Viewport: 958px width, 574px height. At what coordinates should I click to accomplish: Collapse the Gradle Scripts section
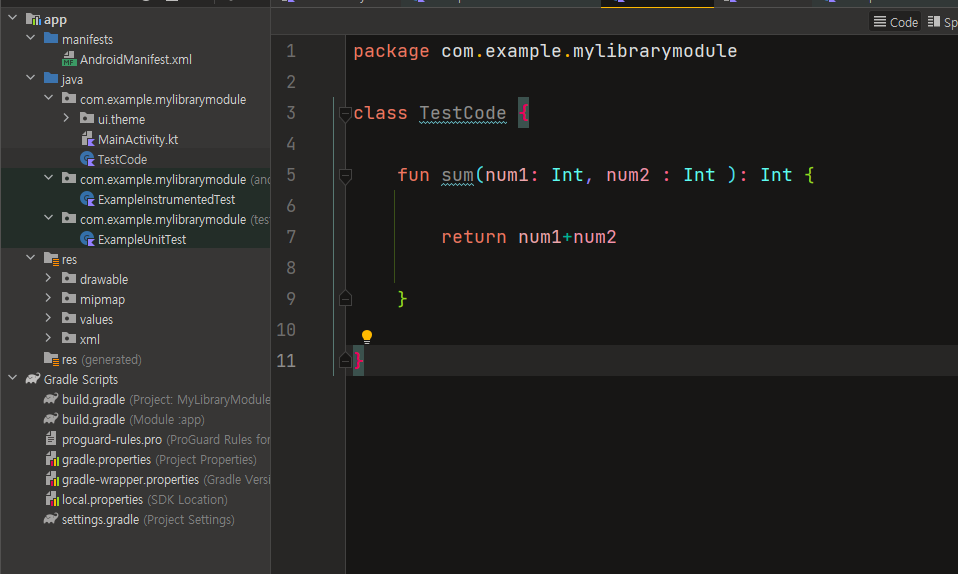(x=13, y=378)
